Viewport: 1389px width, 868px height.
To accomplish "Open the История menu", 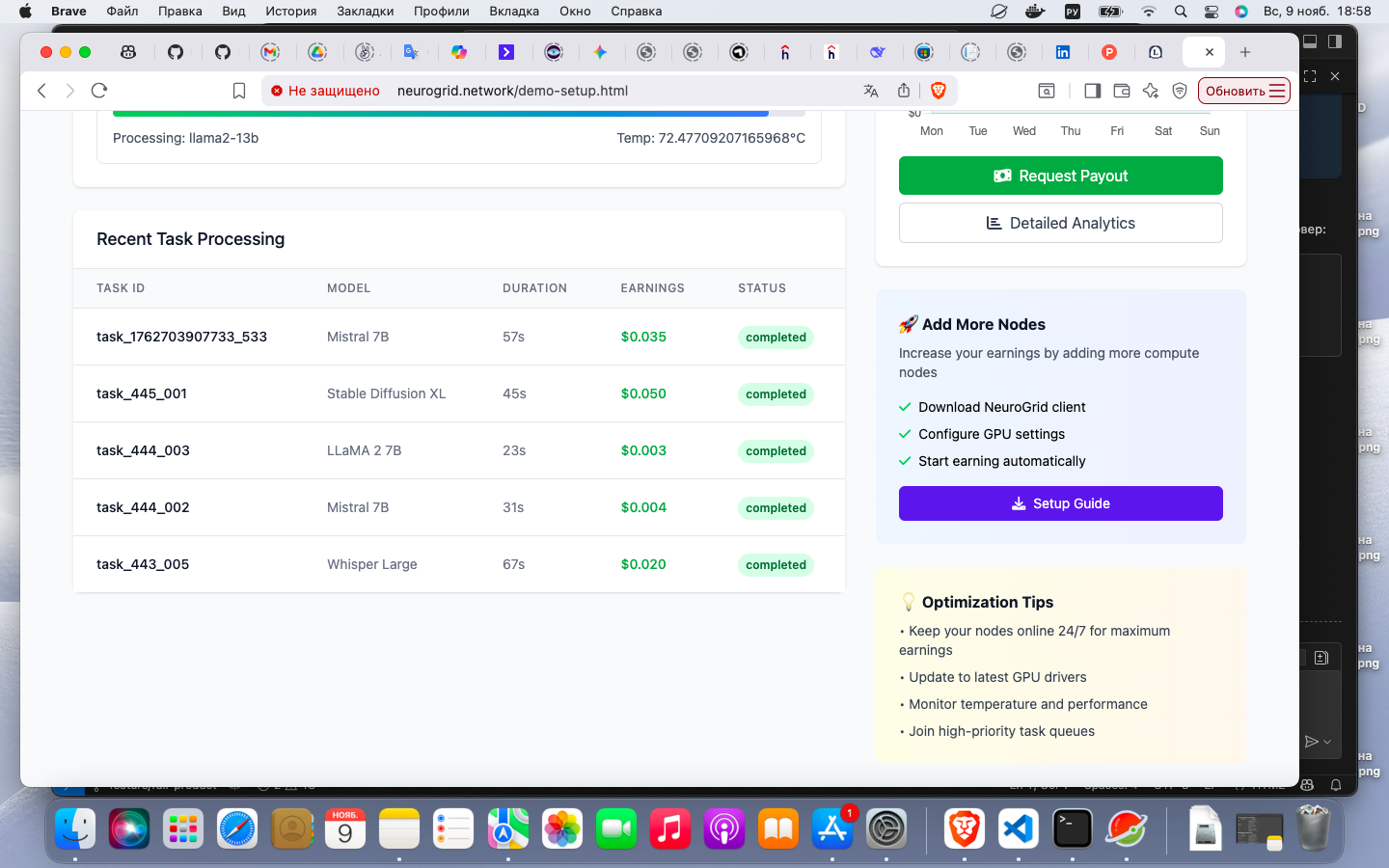I will click(291, 12).
